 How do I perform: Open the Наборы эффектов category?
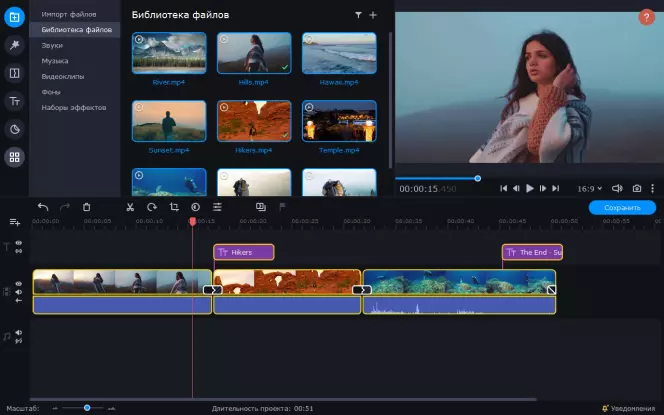[x=73, y=107]
